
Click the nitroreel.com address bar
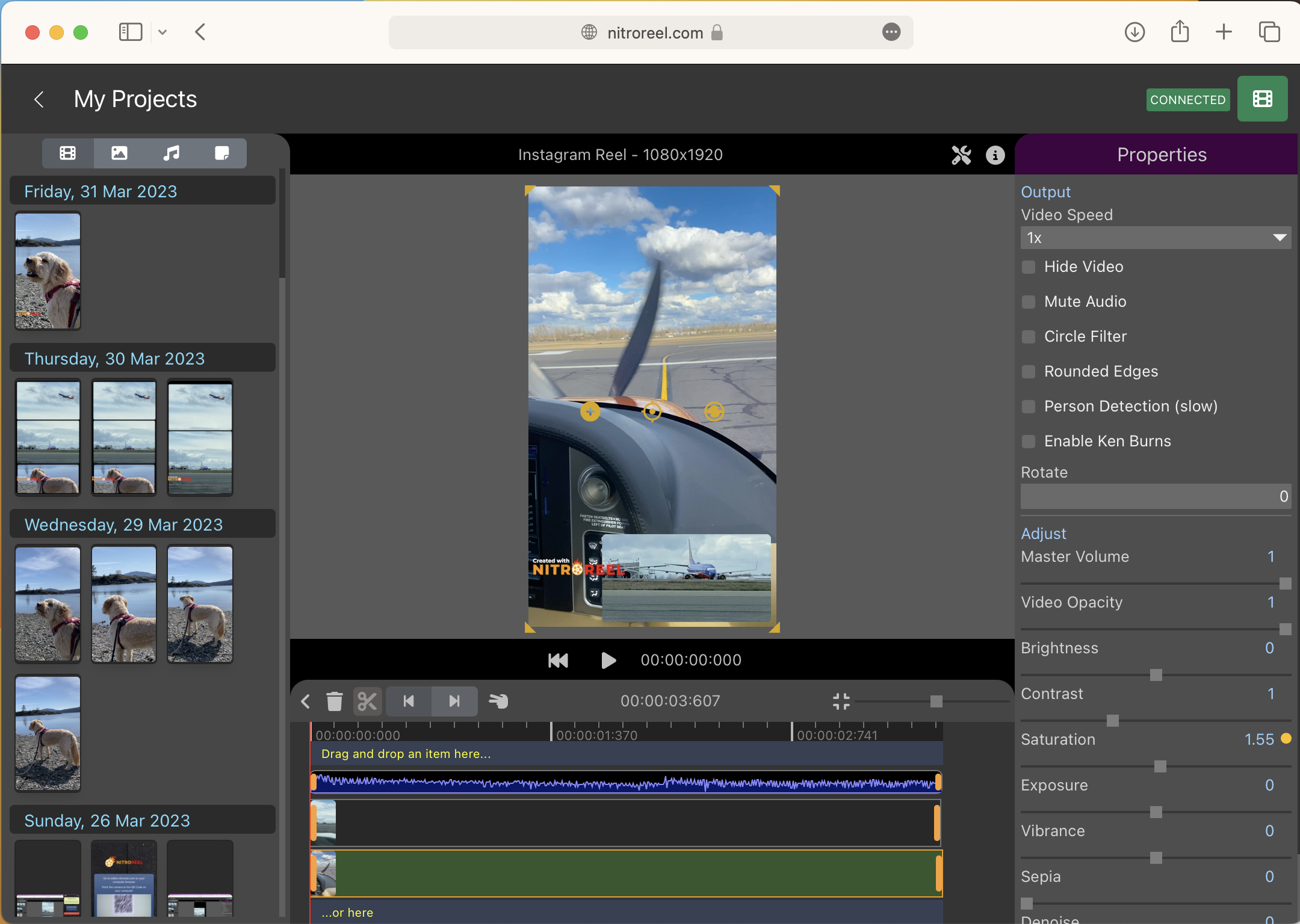(651, 32)
